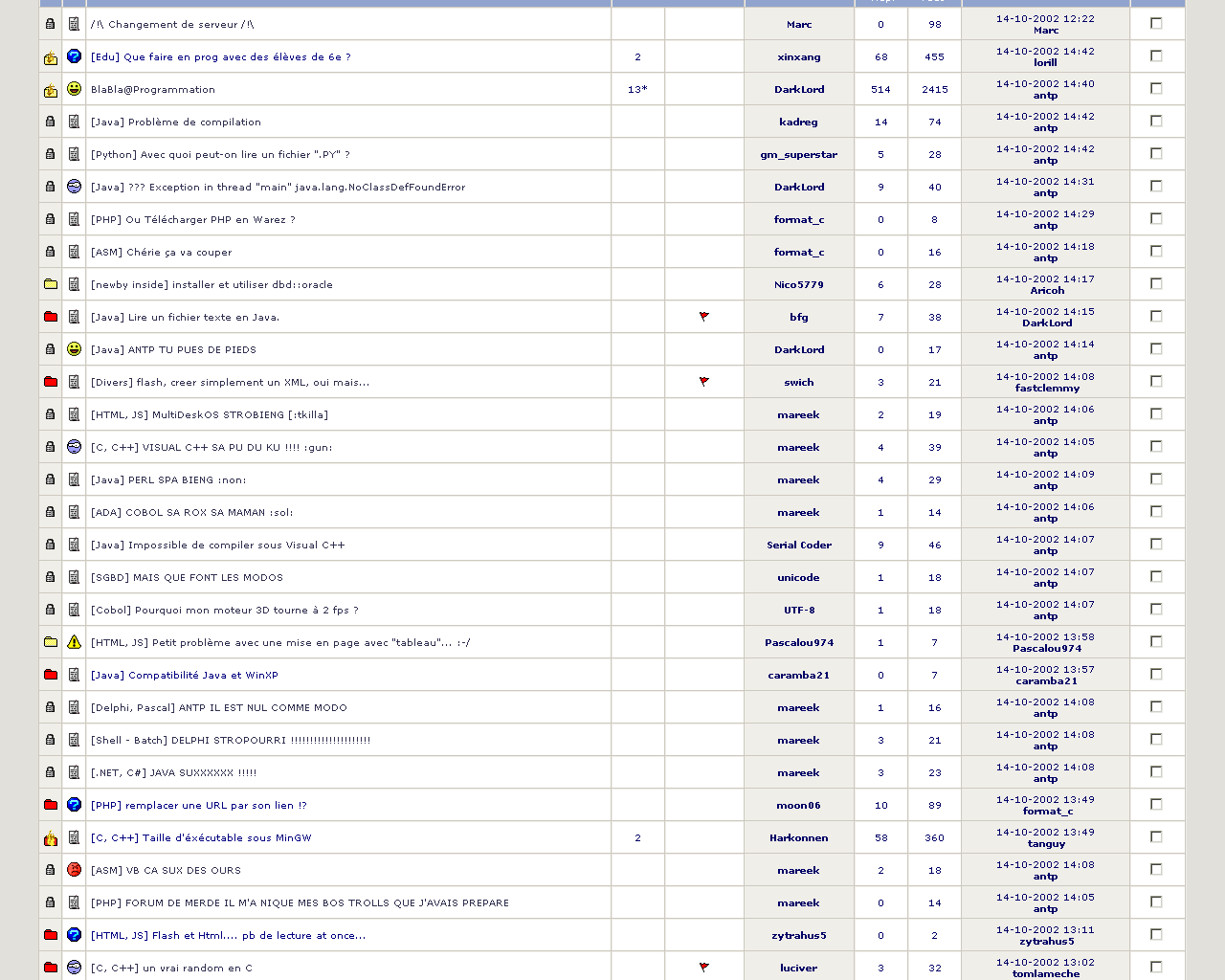Select the checkbox for 'remplacer une URL par son lien'

1156,805
